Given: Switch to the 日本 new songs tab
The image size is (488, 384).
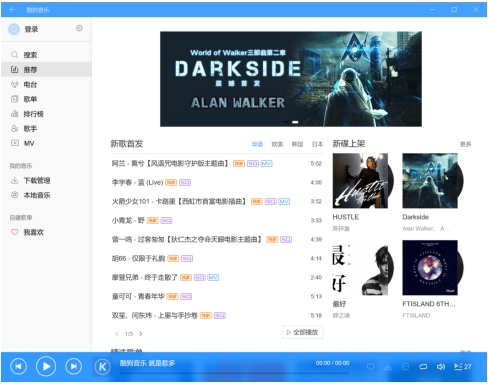Looking at the screenshot, I should click(x=317, y=144).
